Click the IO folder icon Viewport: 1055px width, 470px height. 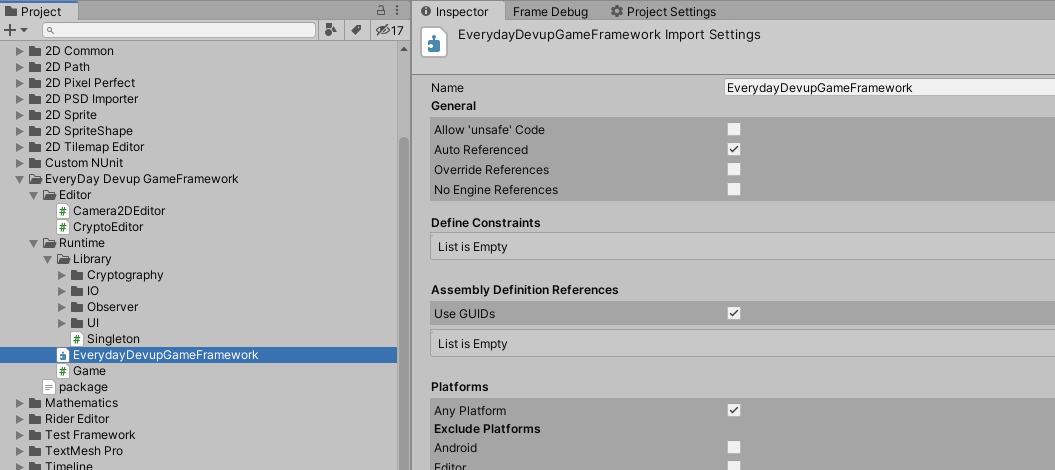tap(77, 291)
